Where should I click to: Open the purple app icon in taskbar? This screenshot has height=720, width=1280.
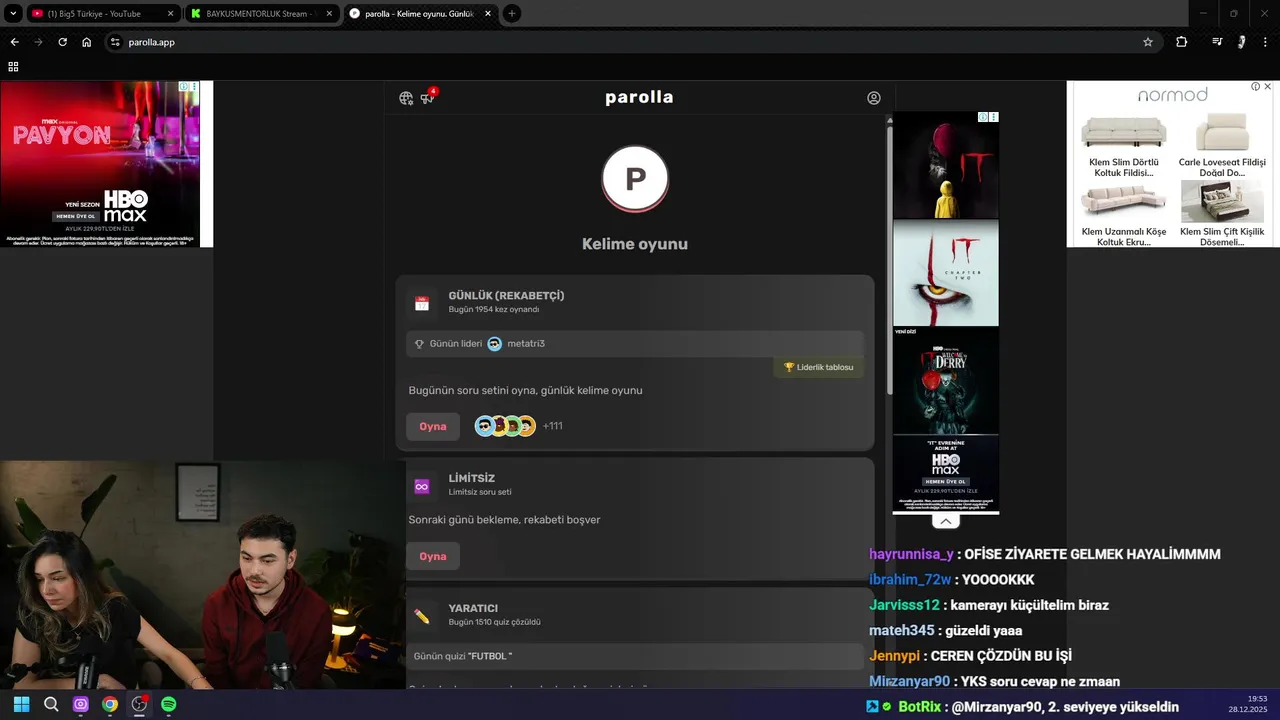81,704
